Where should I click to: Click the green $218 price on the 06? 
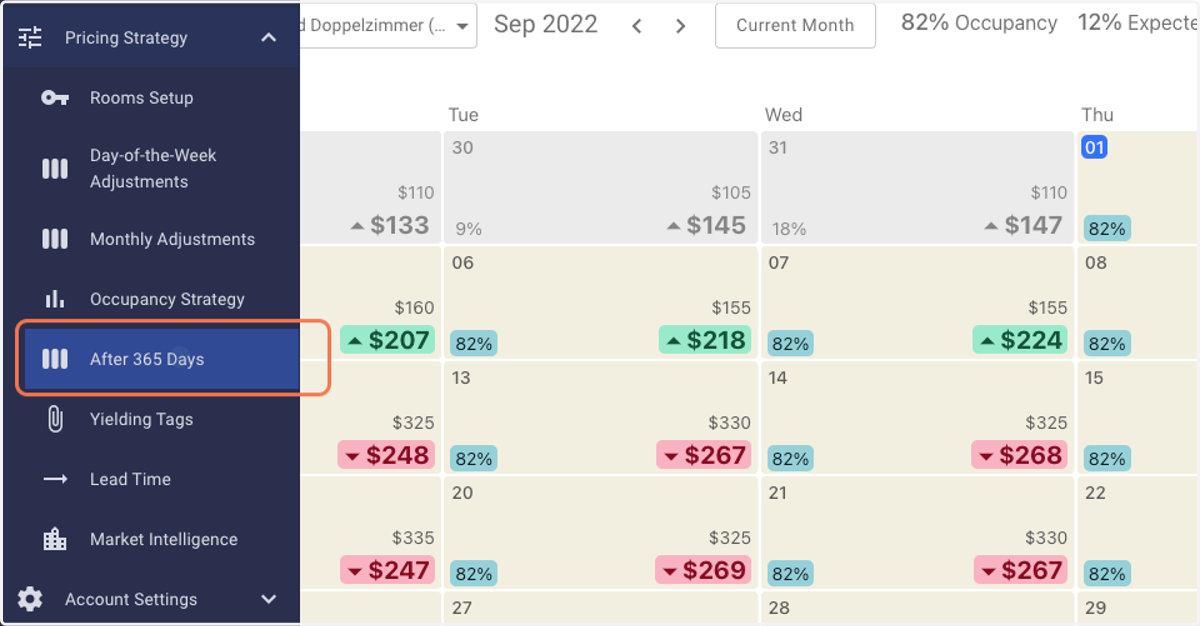pyautogui.click(x=705, y=340)
